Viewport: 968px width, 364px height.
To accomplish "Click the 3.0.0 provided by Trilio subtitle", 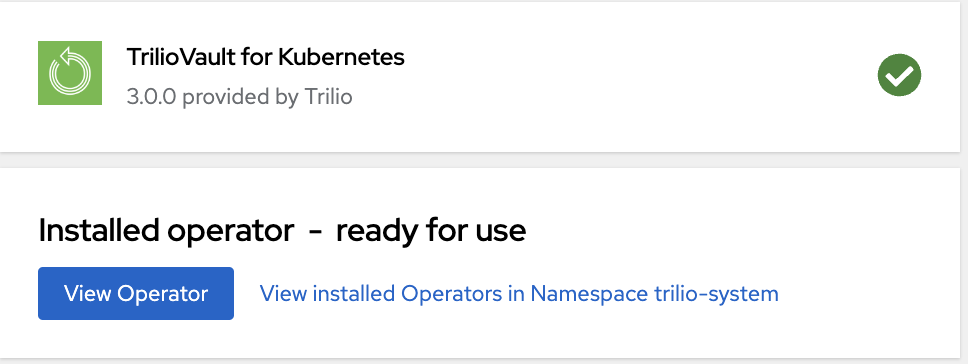I will pos(240,97).
